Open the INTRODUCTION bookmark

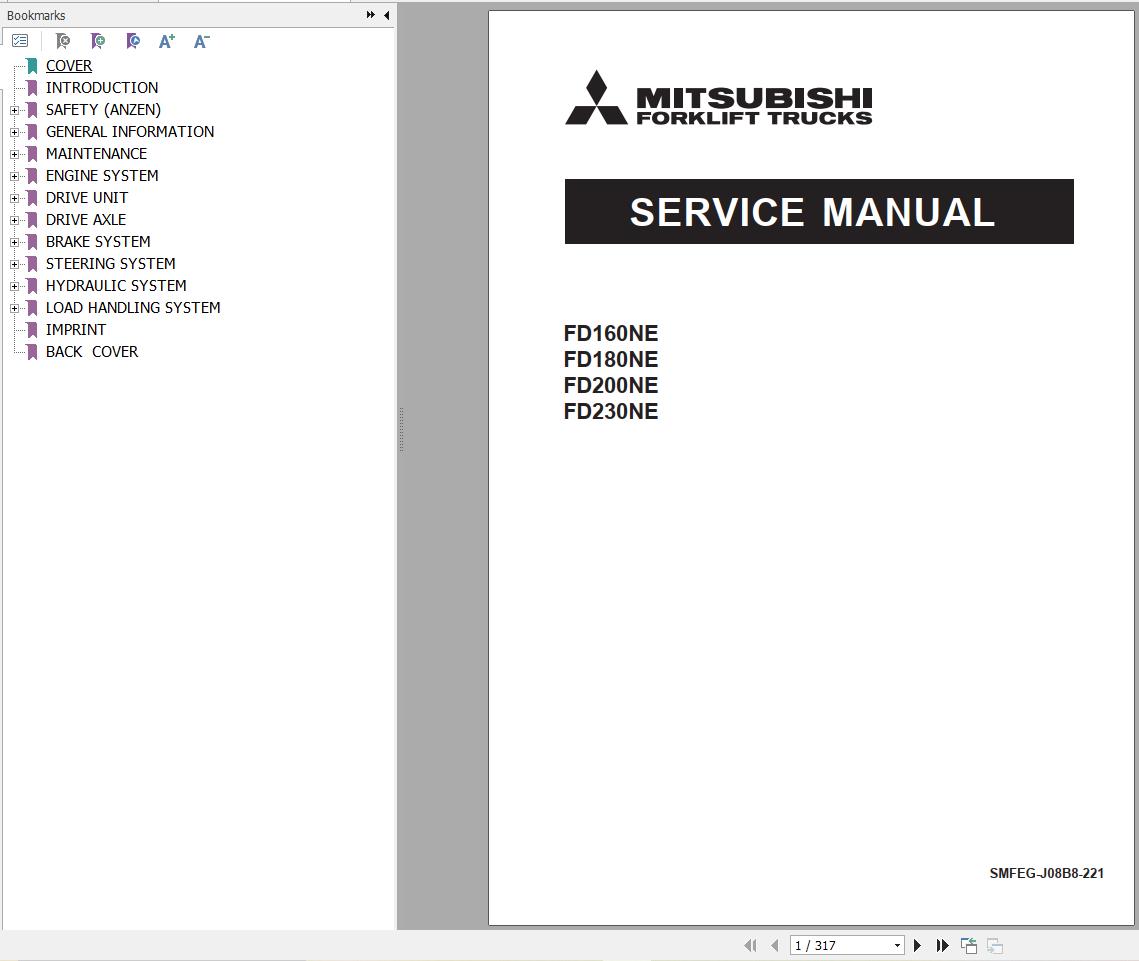pos(102,88)
